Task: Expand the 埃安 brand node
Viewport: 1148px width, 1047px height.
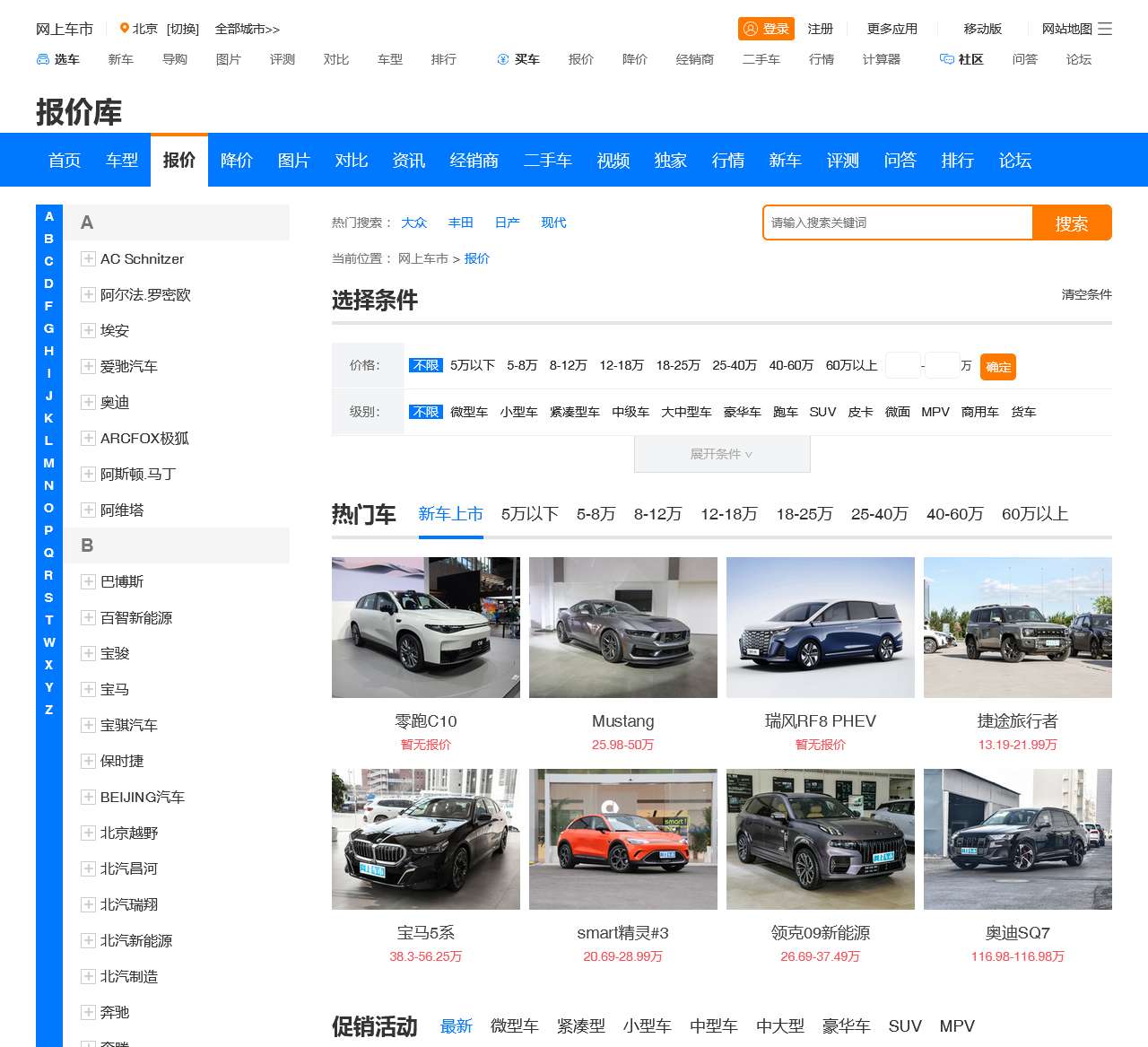Action: tap(88, 330)
